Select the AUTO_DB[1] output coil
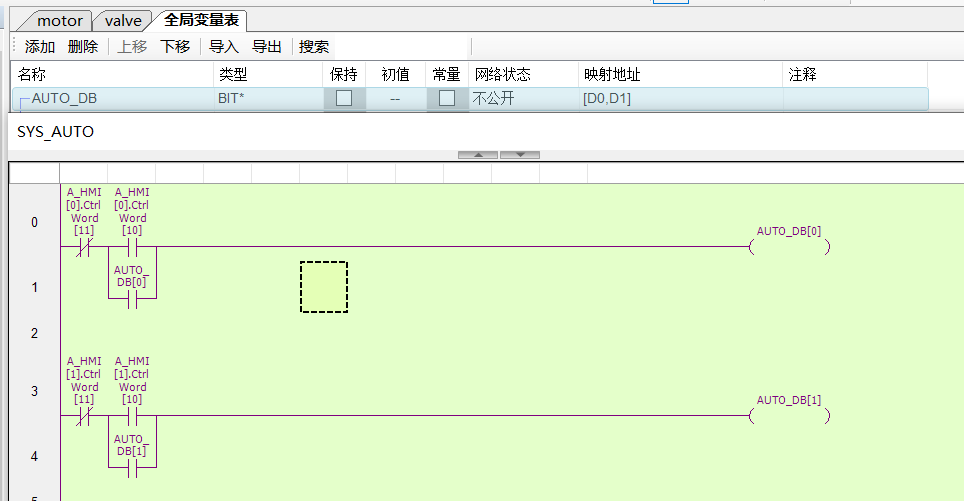 tap(789, 416)
